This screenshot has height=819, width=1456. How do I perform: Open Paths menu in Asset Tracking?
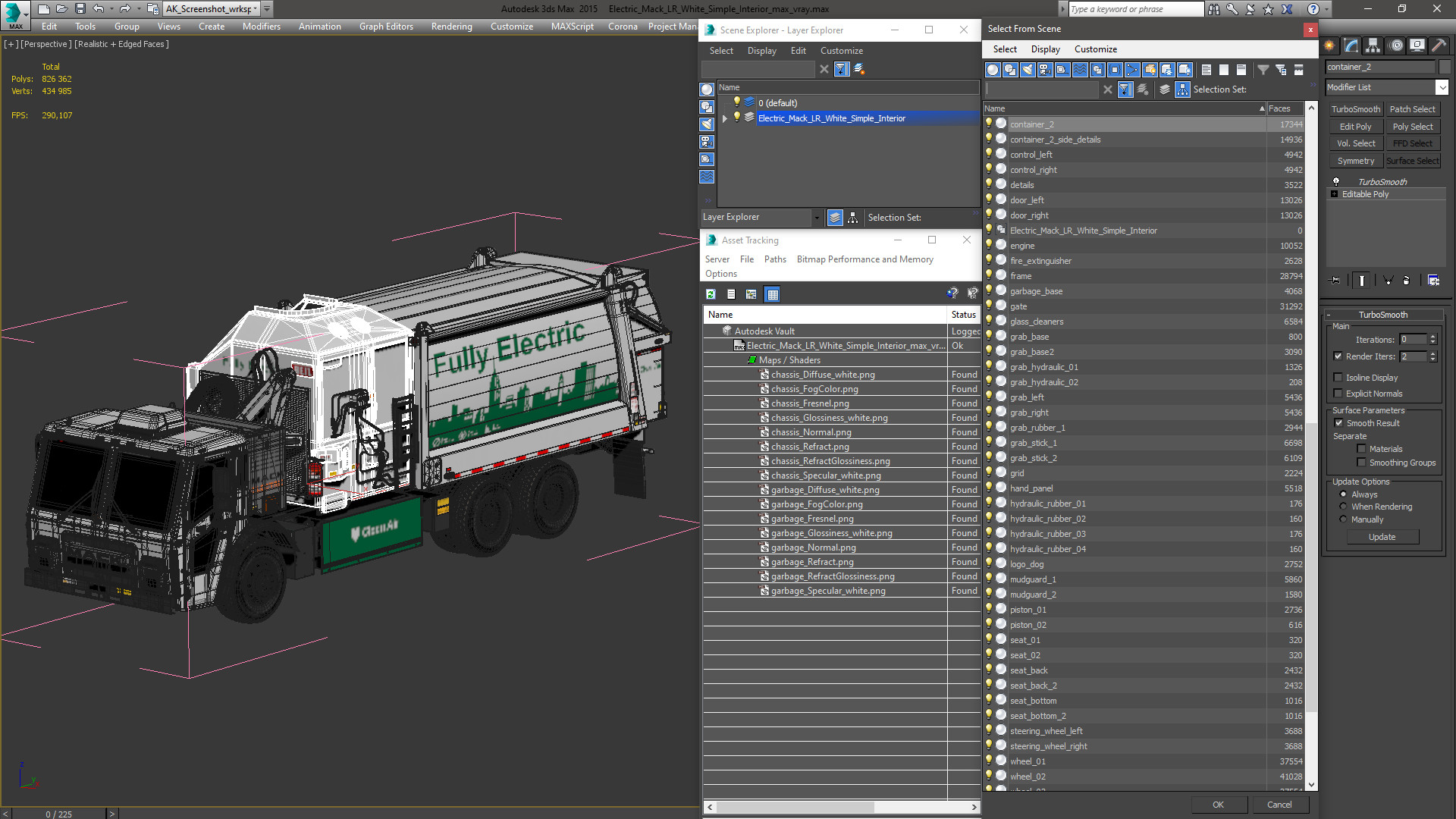775,259
